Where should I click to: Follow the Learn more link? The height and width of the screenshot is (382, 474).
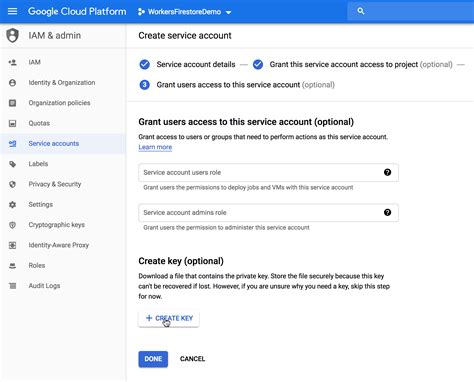coord(155,147)
